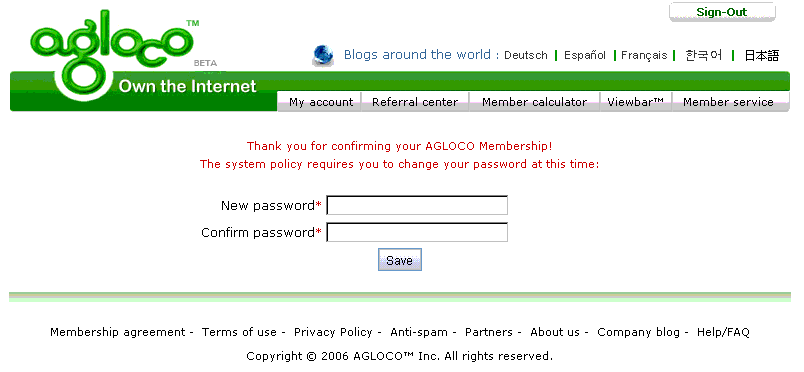
Task: Open the Member service tab
Action: pyautogui.click(x=728, y=102)
